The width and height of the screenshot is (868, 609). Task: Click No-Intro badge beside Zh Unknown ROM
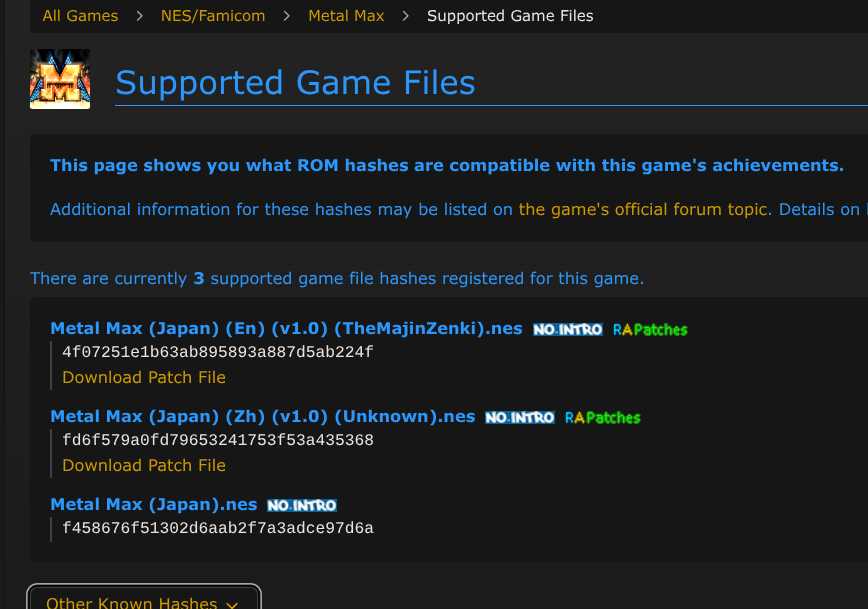[520, 417]
